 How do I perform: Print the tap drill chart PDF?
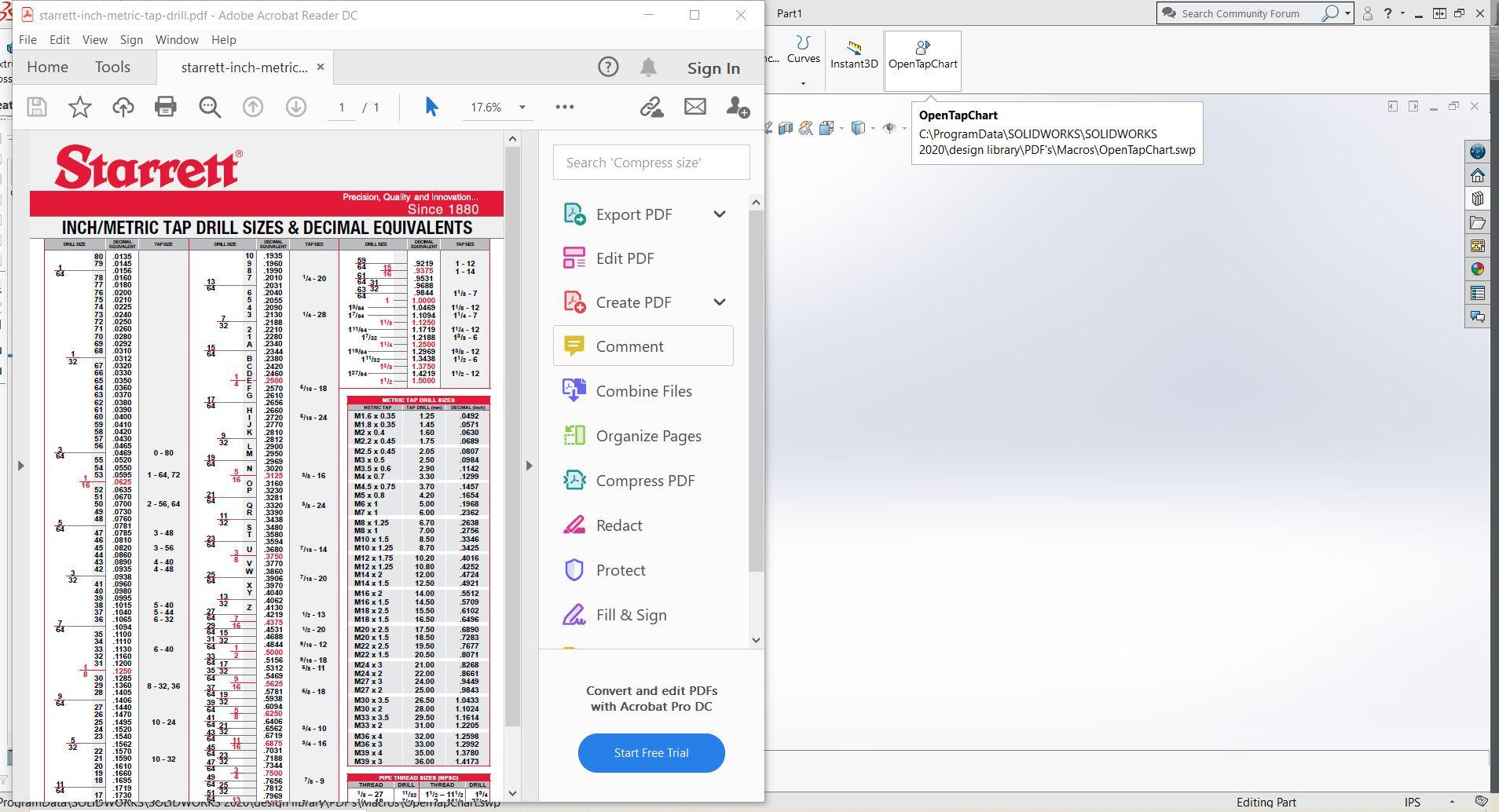[166, 107]
